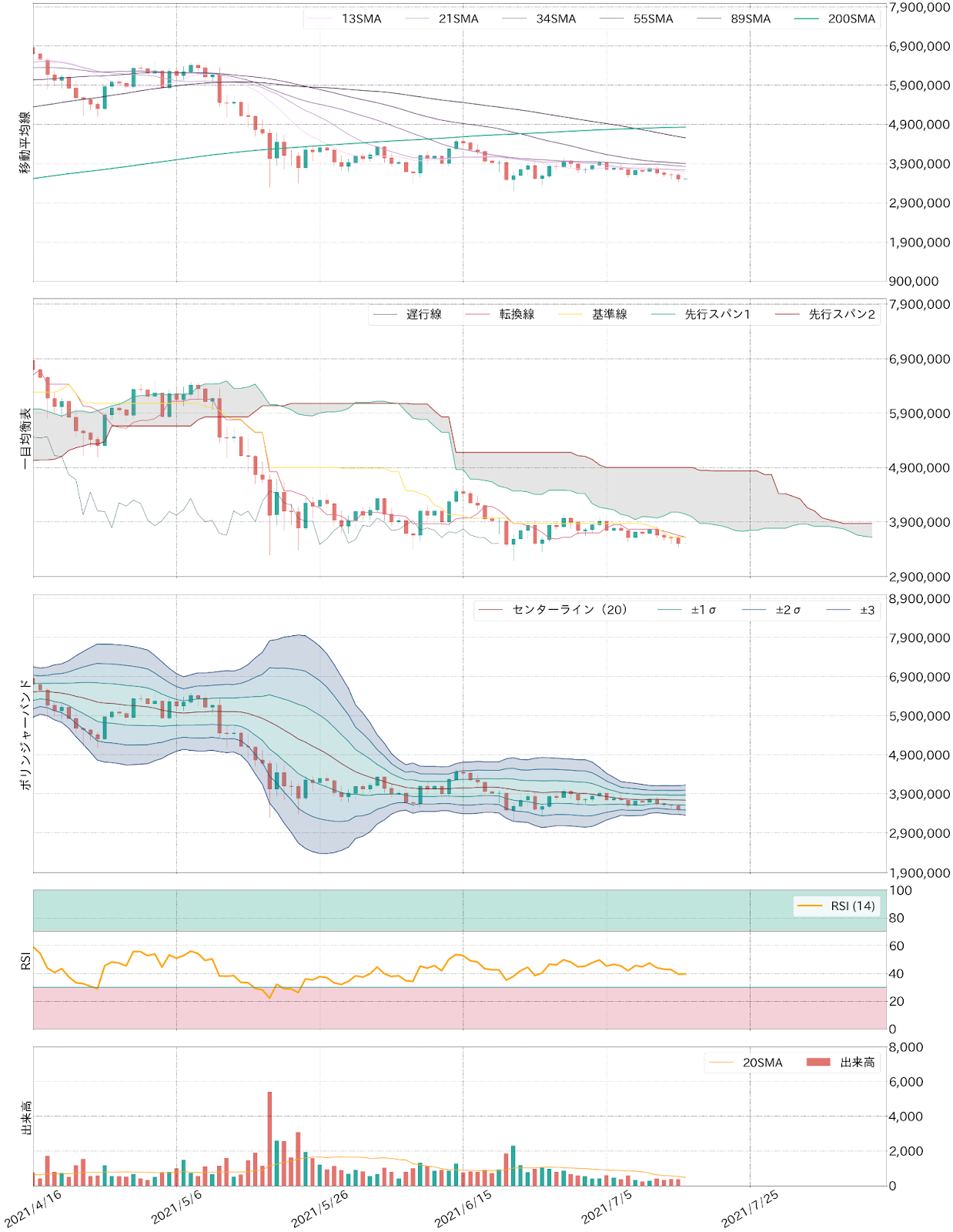Select the 89SMA legend entry
The image size is (953, 1232).
click(751, 18)
